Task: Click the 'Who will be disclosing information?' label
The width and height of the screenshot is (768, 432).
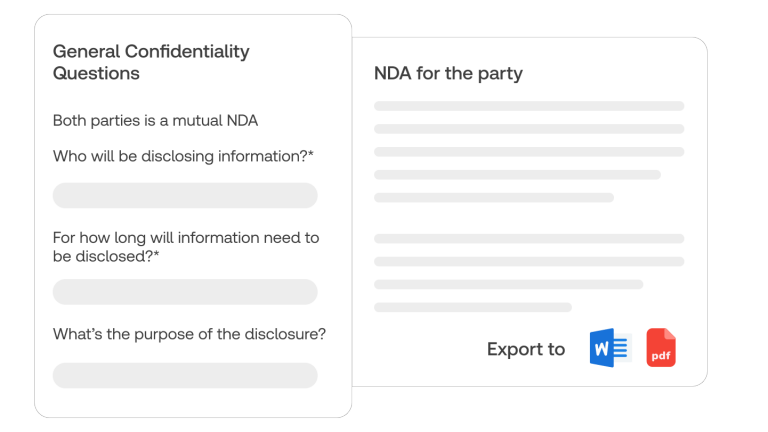Action: click(x=183, y=155)
